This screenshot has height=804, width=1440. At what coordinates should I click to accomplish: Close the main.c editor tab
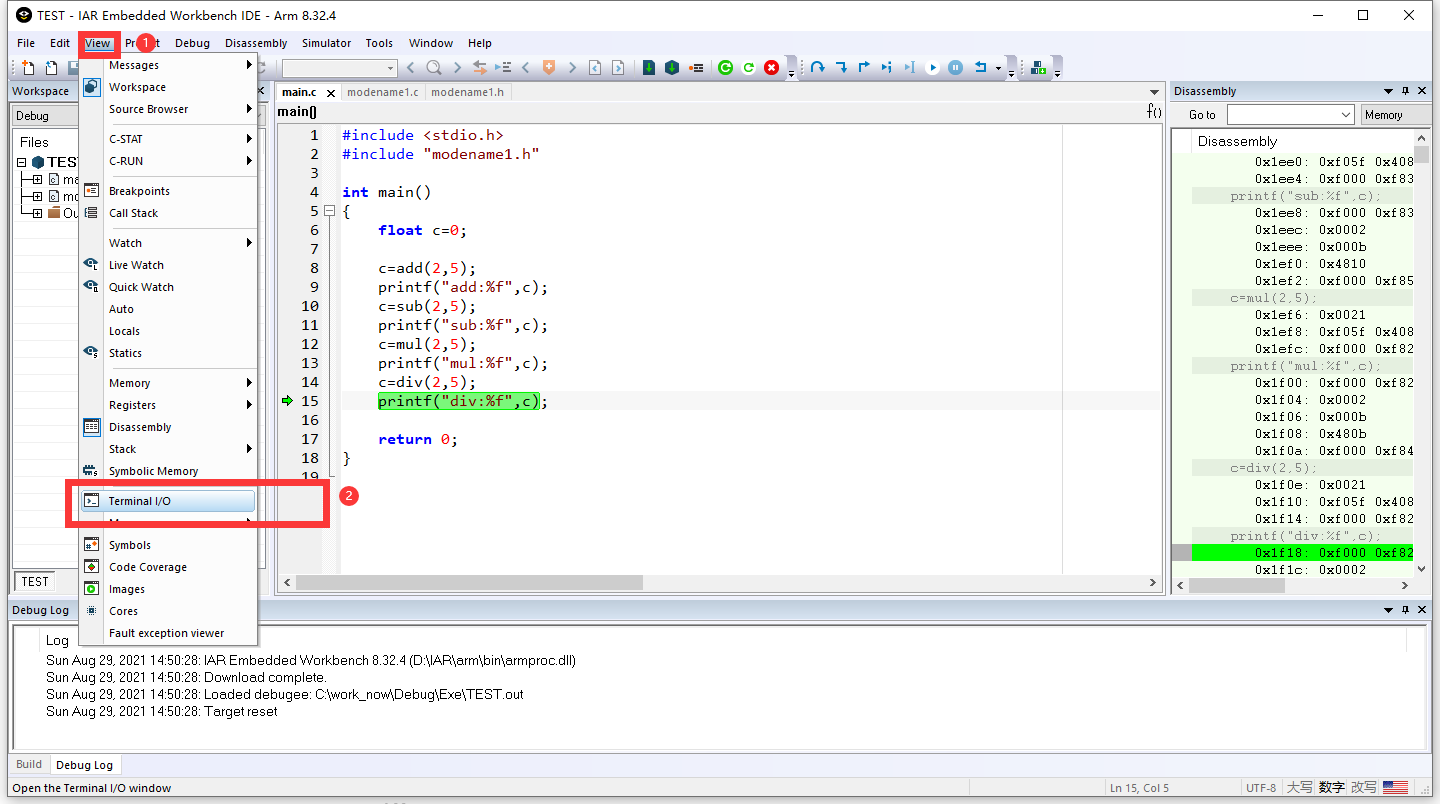click(331, 93)
